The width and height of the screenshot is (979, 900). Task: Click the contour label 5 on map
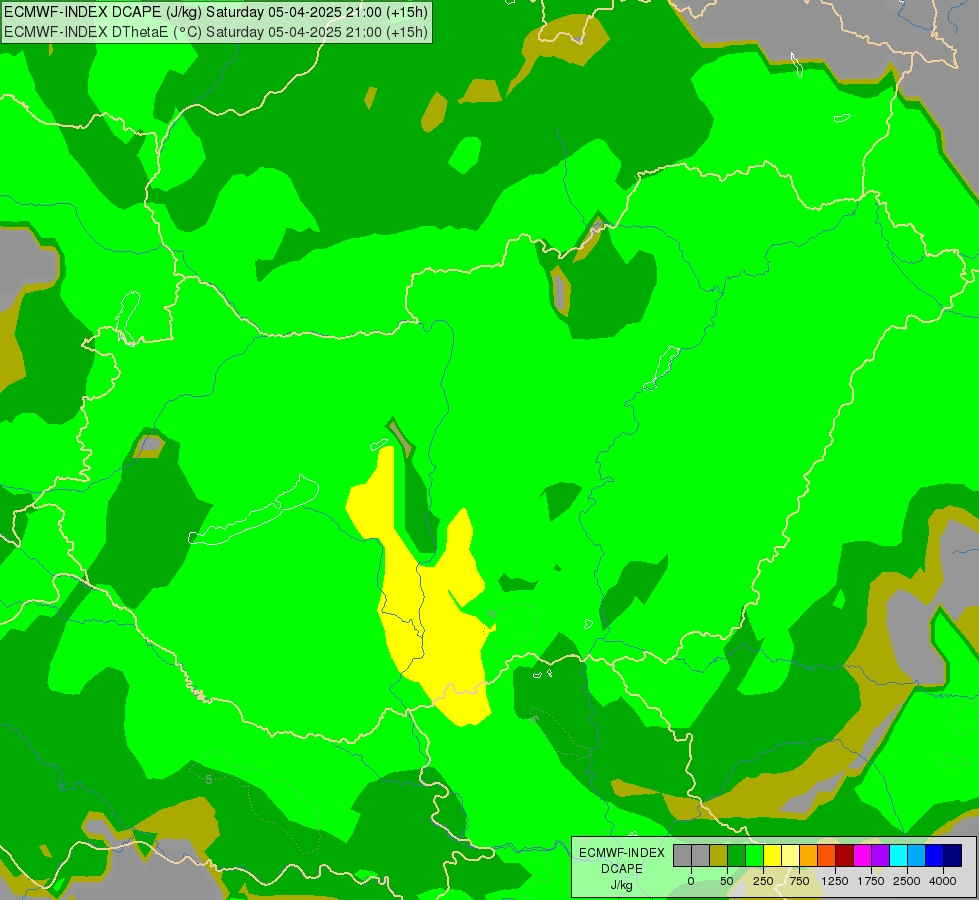tap(209, 779)
